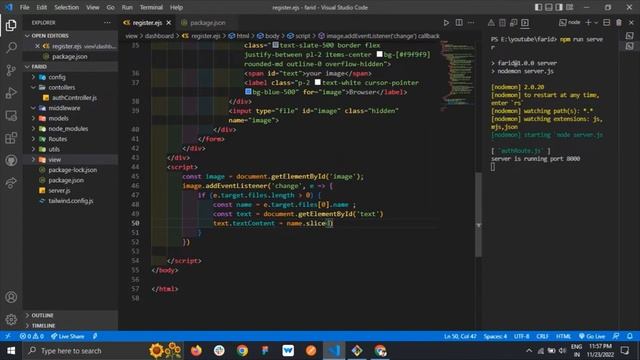The image size is (640, 360).
Task: Expand the Timeline section
Action: (70, 326)
